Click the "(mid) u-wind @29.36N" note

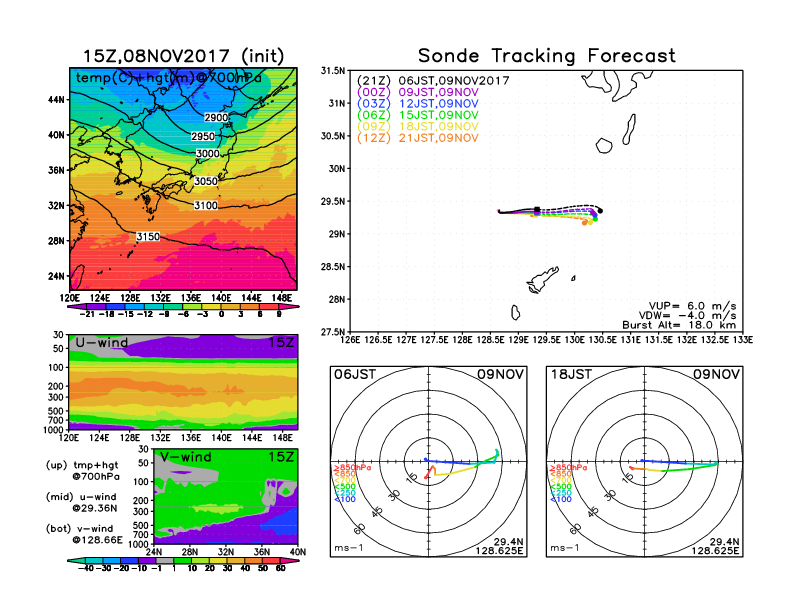[81, 502]
